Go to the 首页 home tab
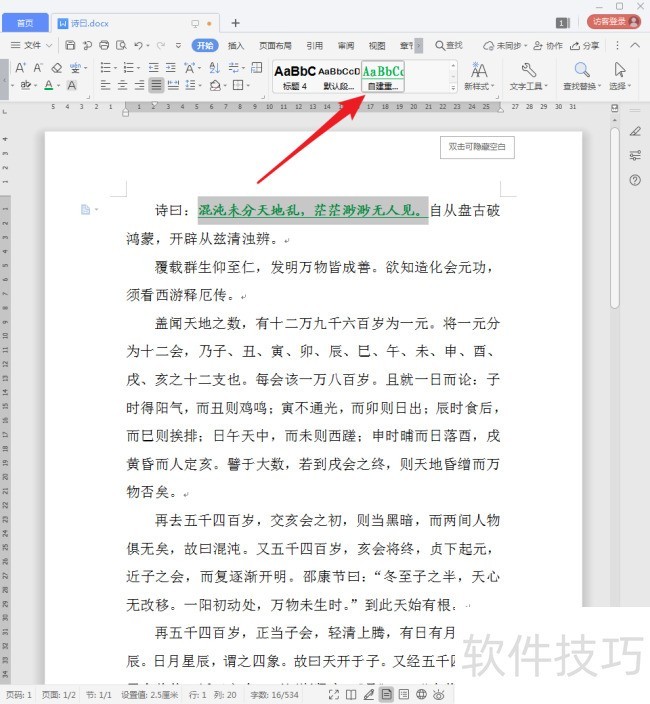 (25, 23)
